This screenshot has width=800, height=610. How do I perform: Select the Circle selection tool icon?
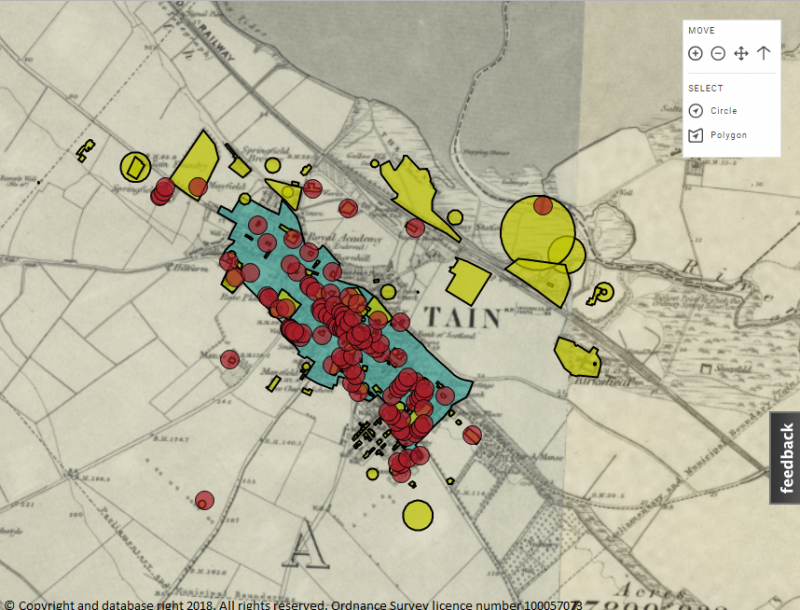[x=695, y=110]
